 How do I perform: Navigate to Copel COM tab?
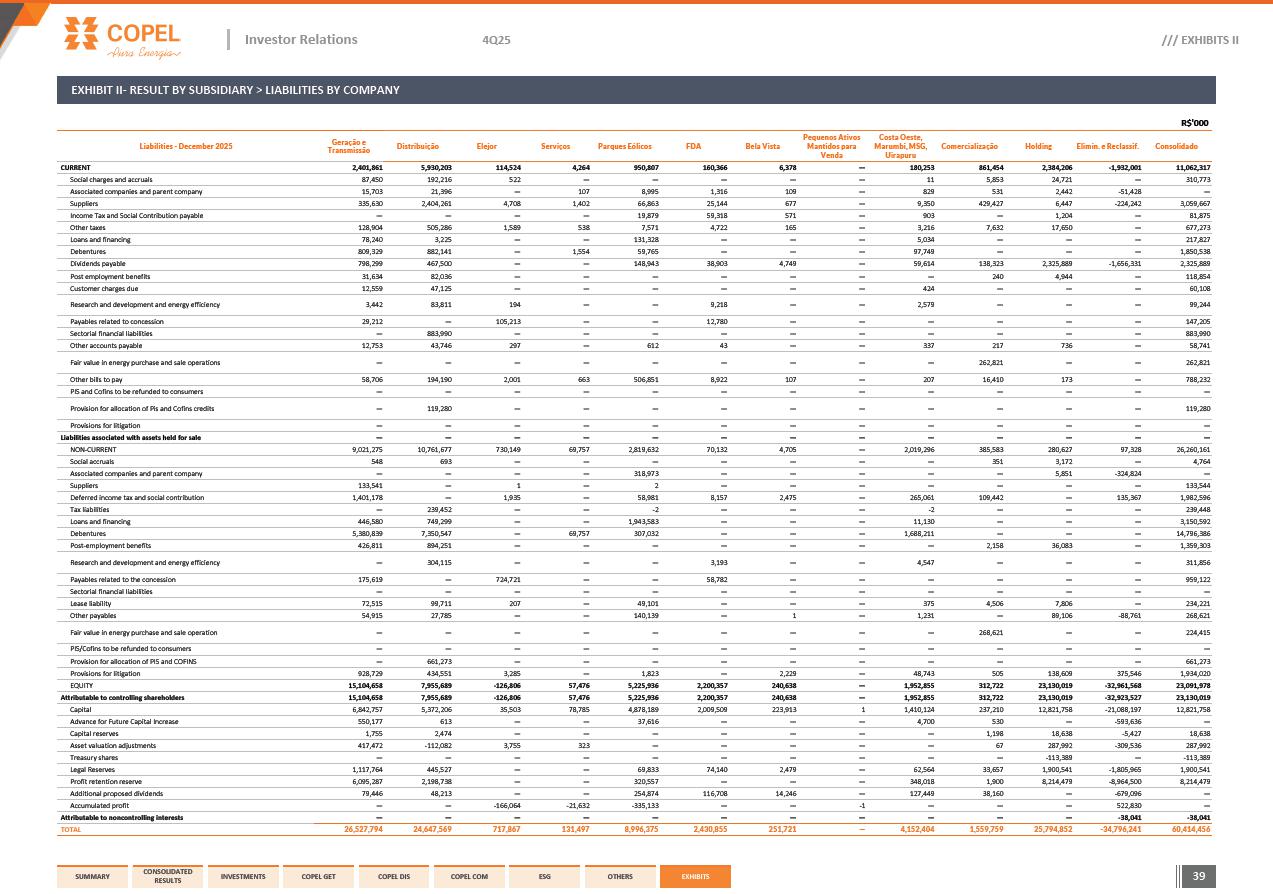point(469,877)
